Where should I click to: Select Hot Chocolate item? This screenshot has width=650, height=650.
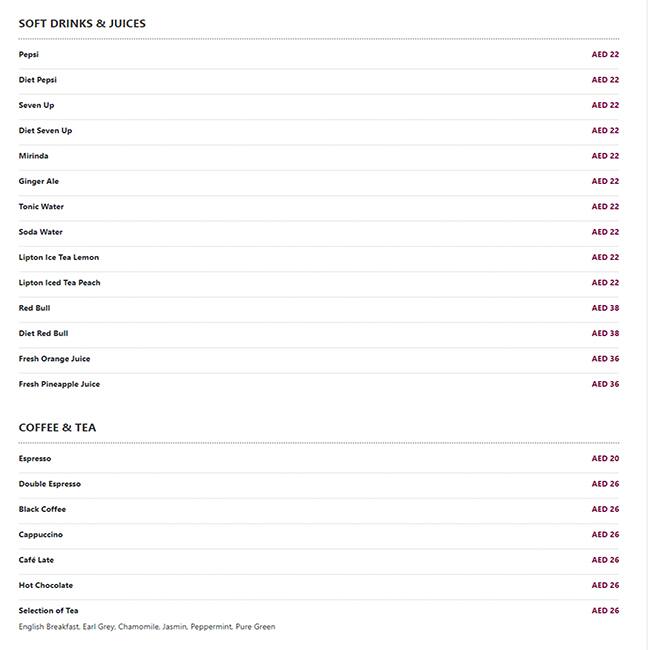46,585
